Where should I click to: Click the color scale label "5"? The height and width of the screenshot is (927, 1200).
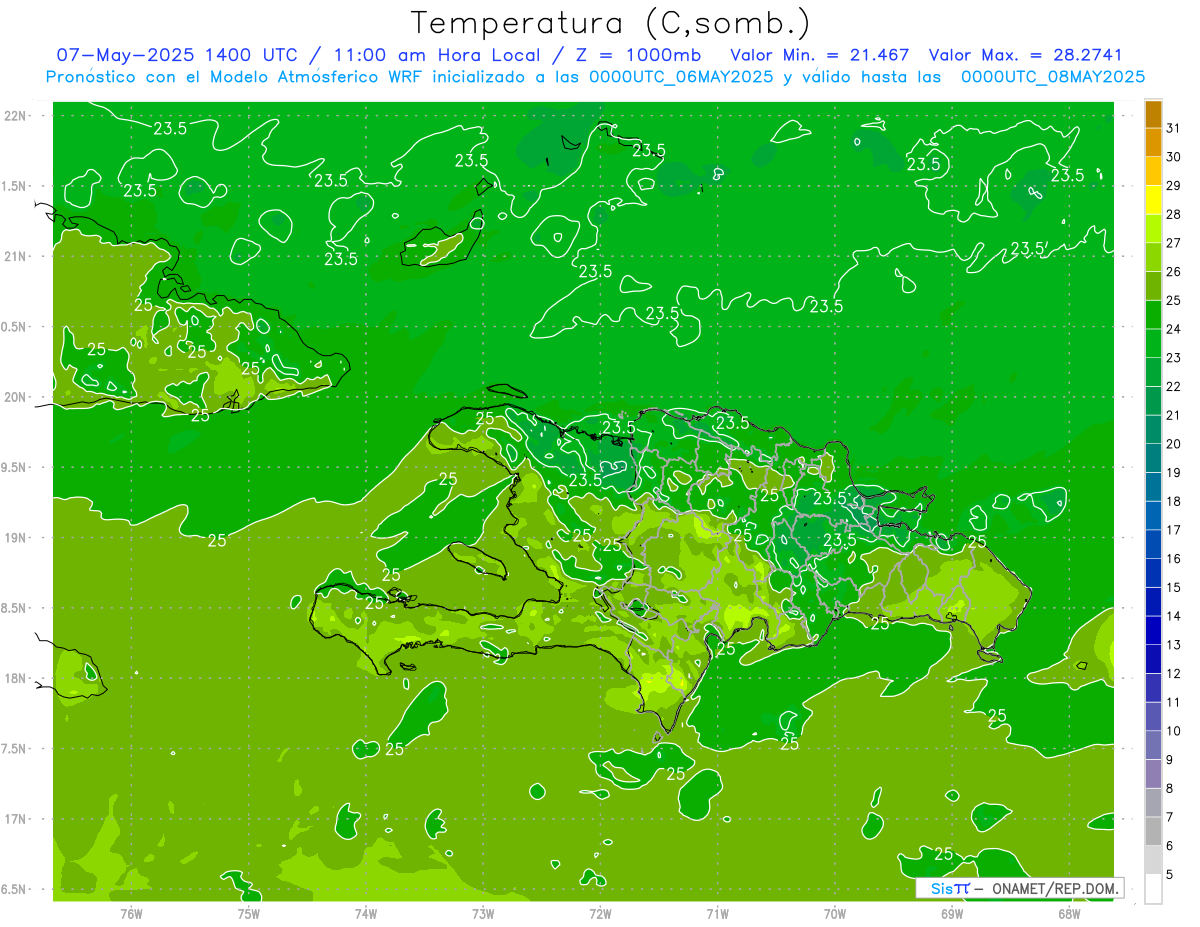pos(1170,875)
